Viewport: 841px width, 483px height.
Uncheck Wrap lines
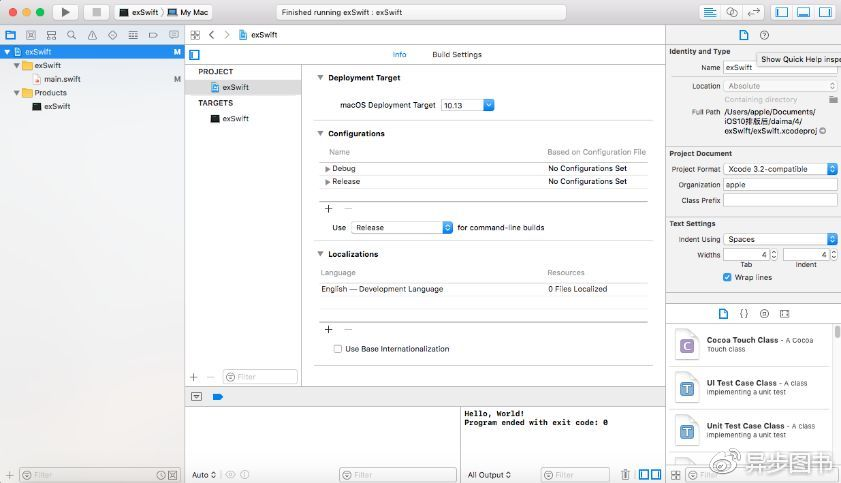coord(727,277)
